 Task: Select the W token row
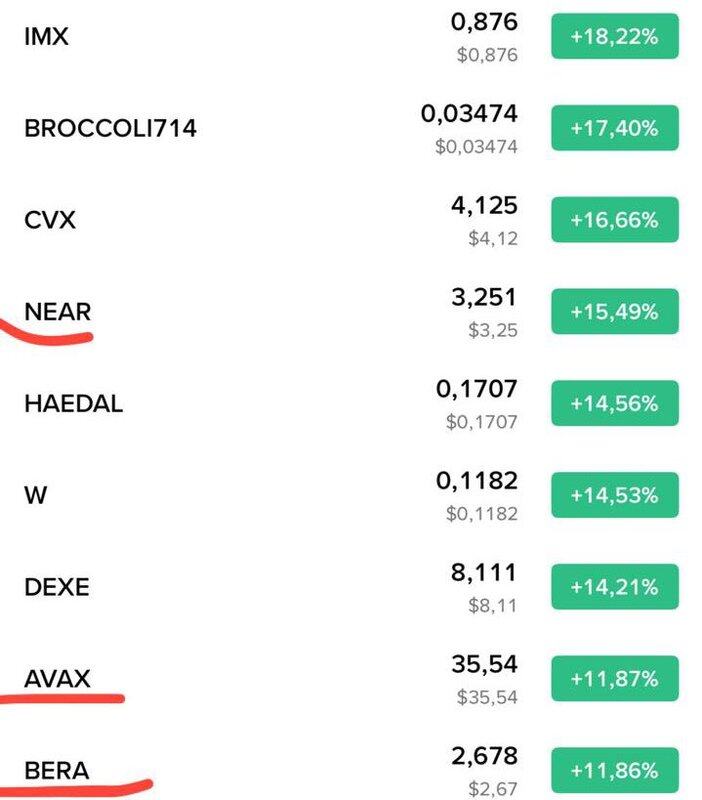tap(351, 495)
